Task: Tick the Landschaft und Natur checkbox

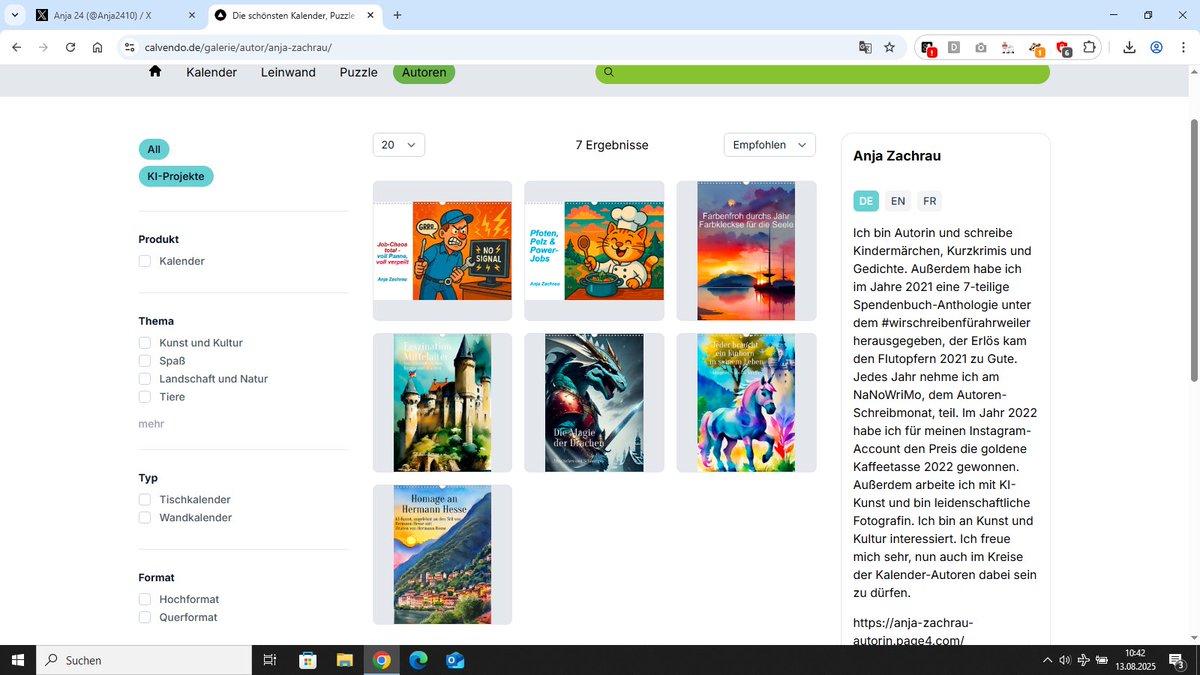Action: pyautogui.click(x=145, y=379)
